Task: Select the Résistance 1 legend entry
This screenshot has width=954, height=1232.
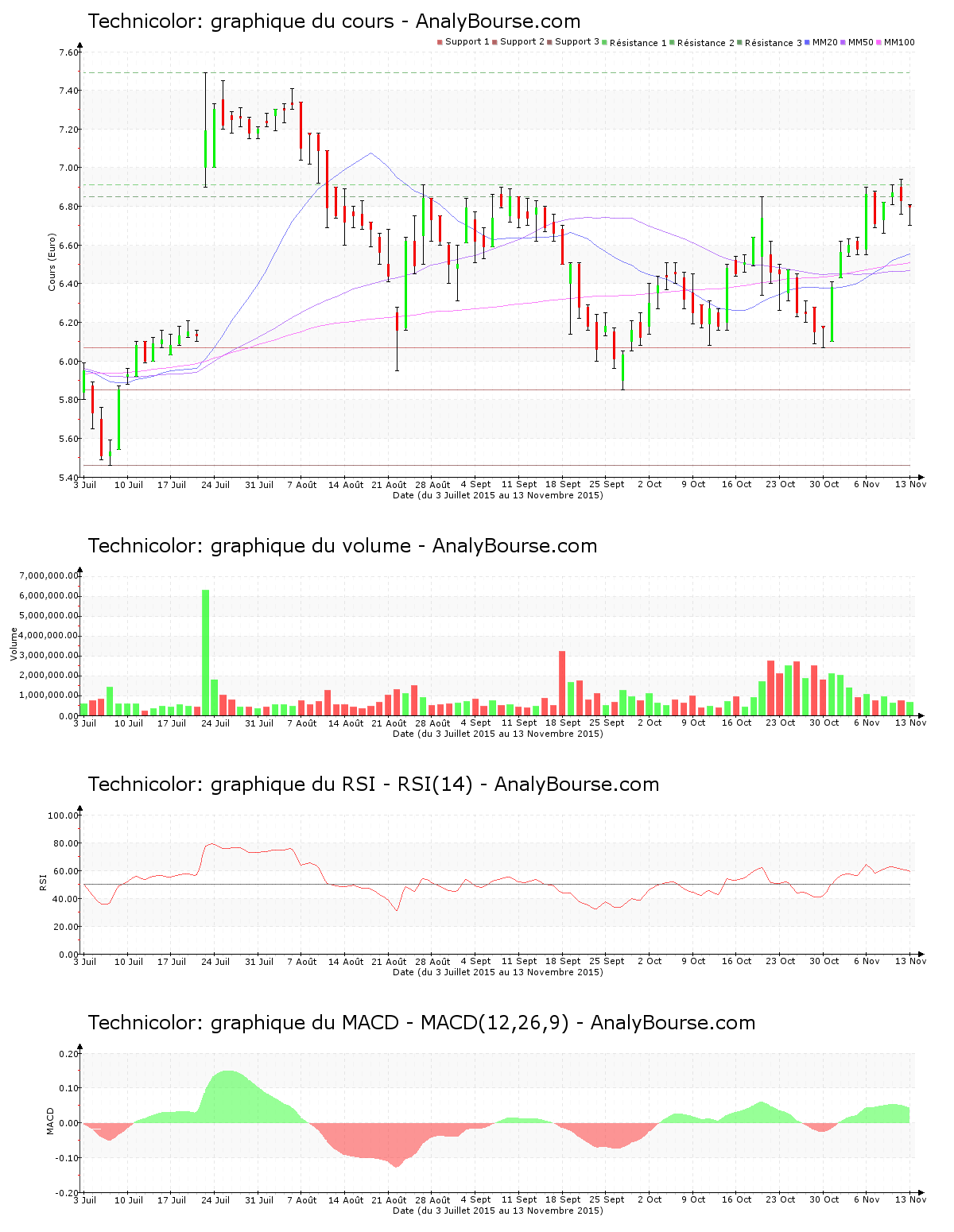Action: [x=638, y=43]
